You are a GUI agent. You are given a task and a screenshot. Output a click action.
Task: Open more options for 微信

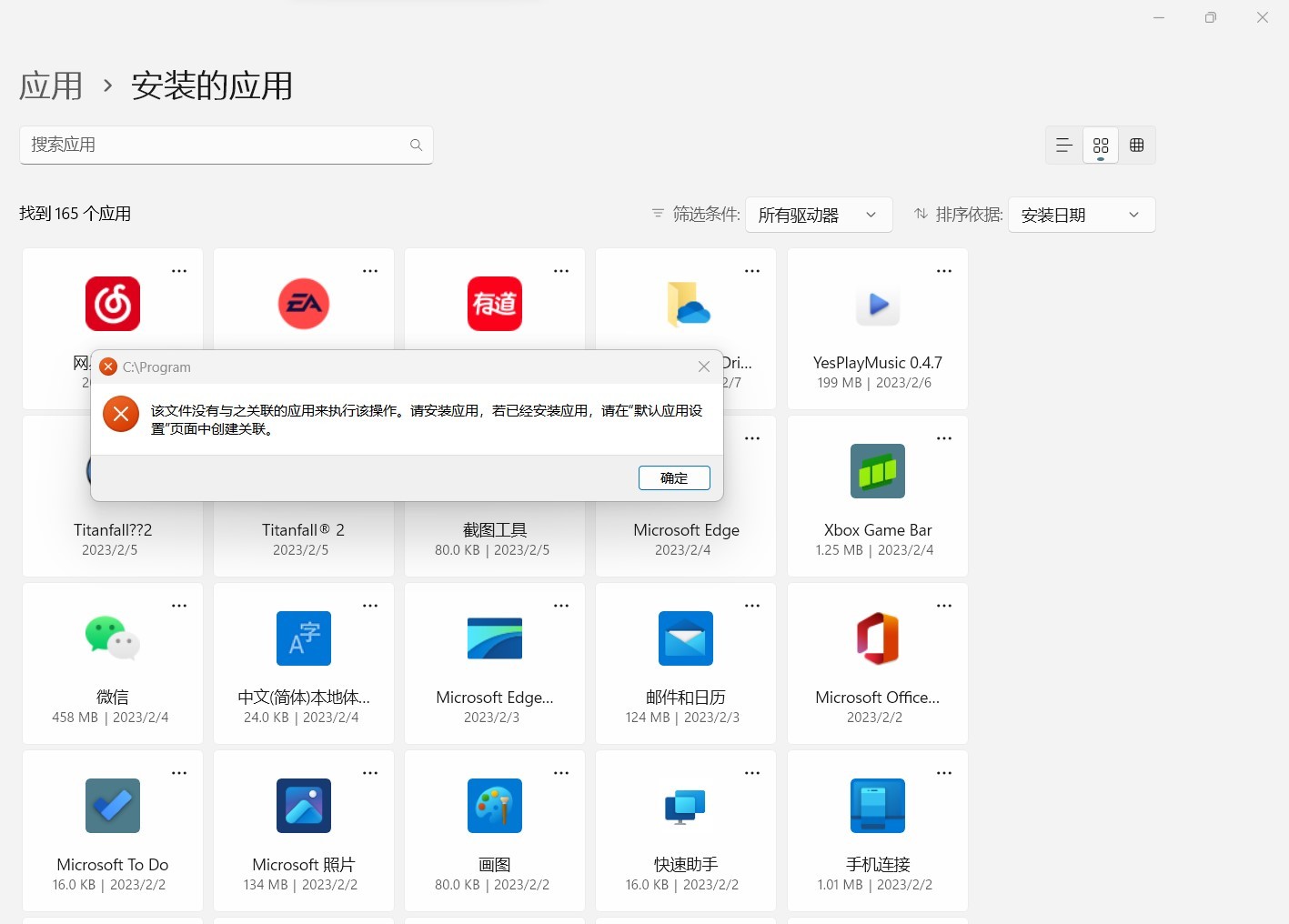coord(179,606)
